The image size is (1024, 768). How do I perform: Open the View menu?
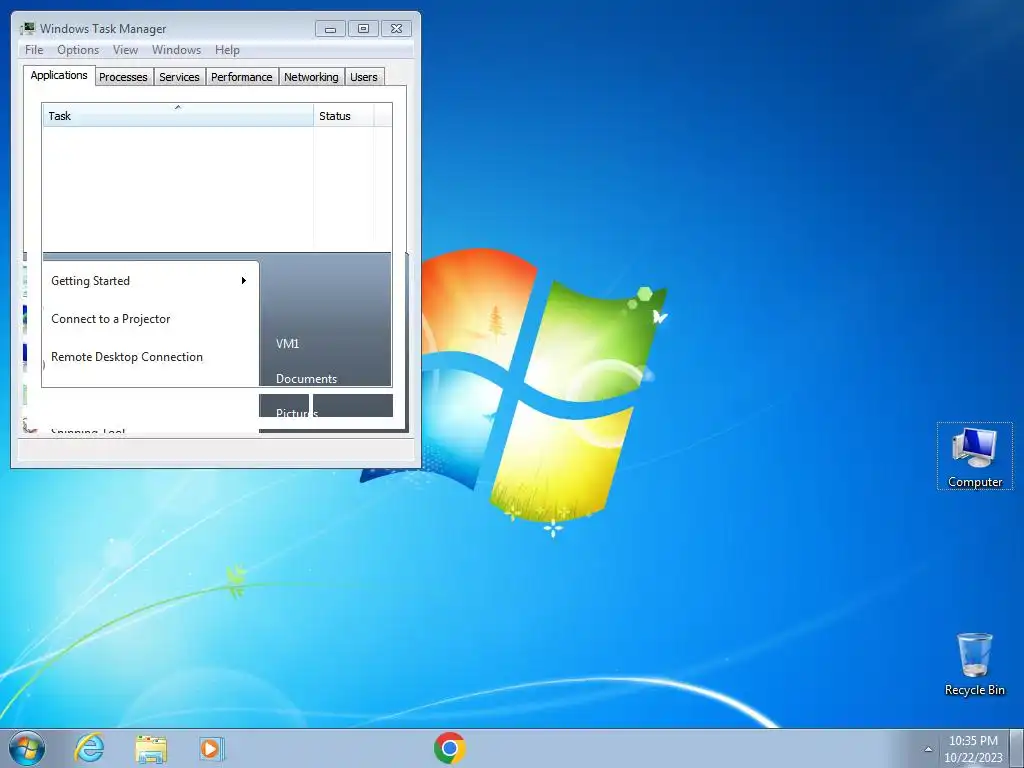pyautogui.click(x=125, y=50)
